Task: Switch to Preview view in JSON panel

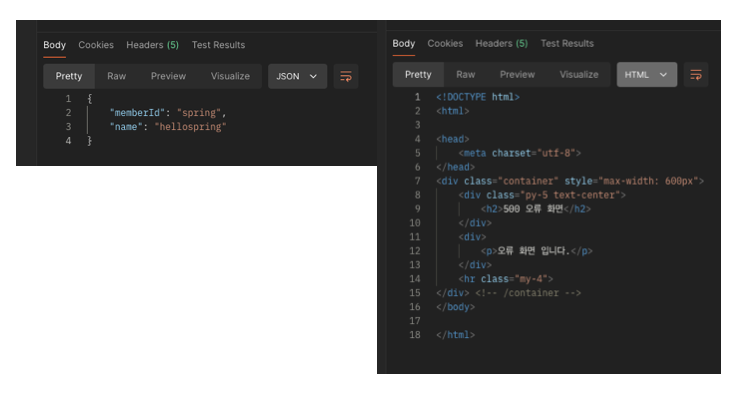Action: [x=168, y=76]
